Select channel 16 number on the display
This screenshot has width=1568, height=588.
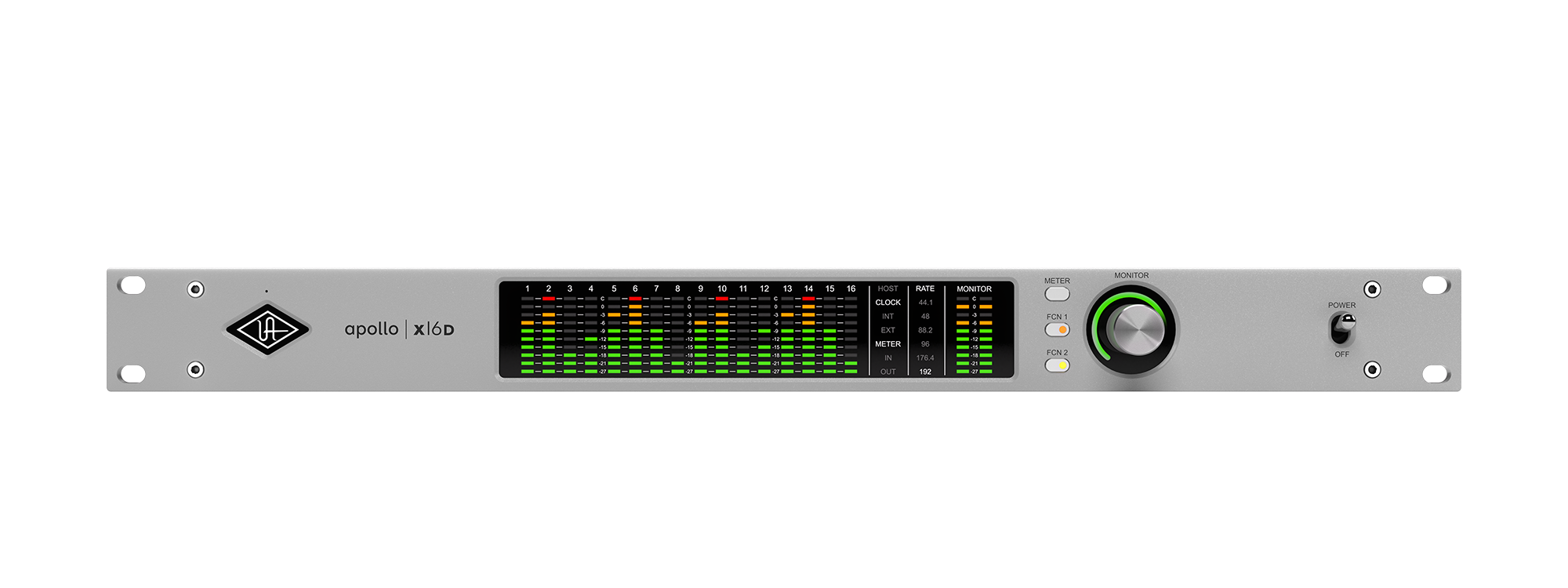click(x=851, y=289)
